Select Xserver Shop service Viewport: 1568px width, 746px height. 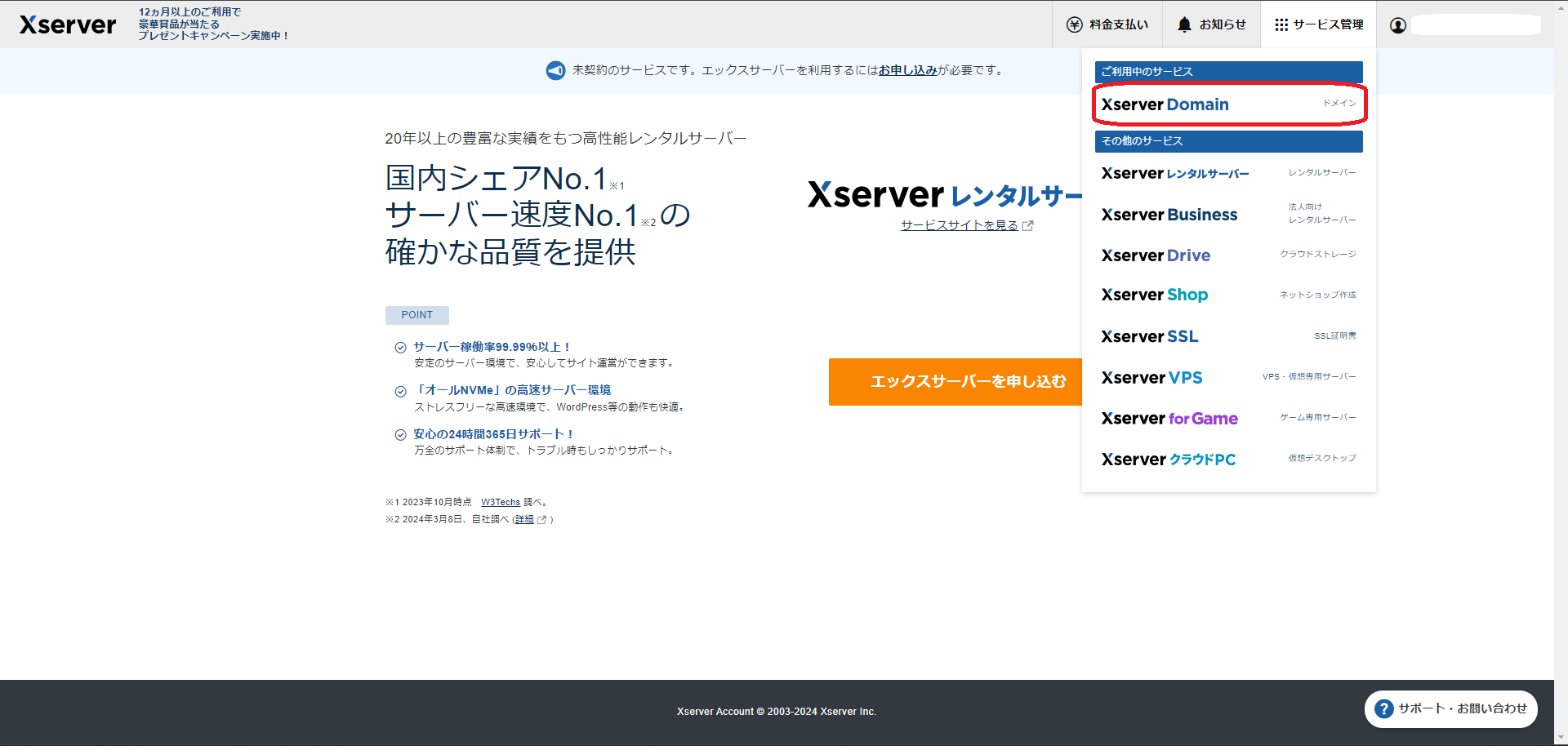coord(1229,295)
